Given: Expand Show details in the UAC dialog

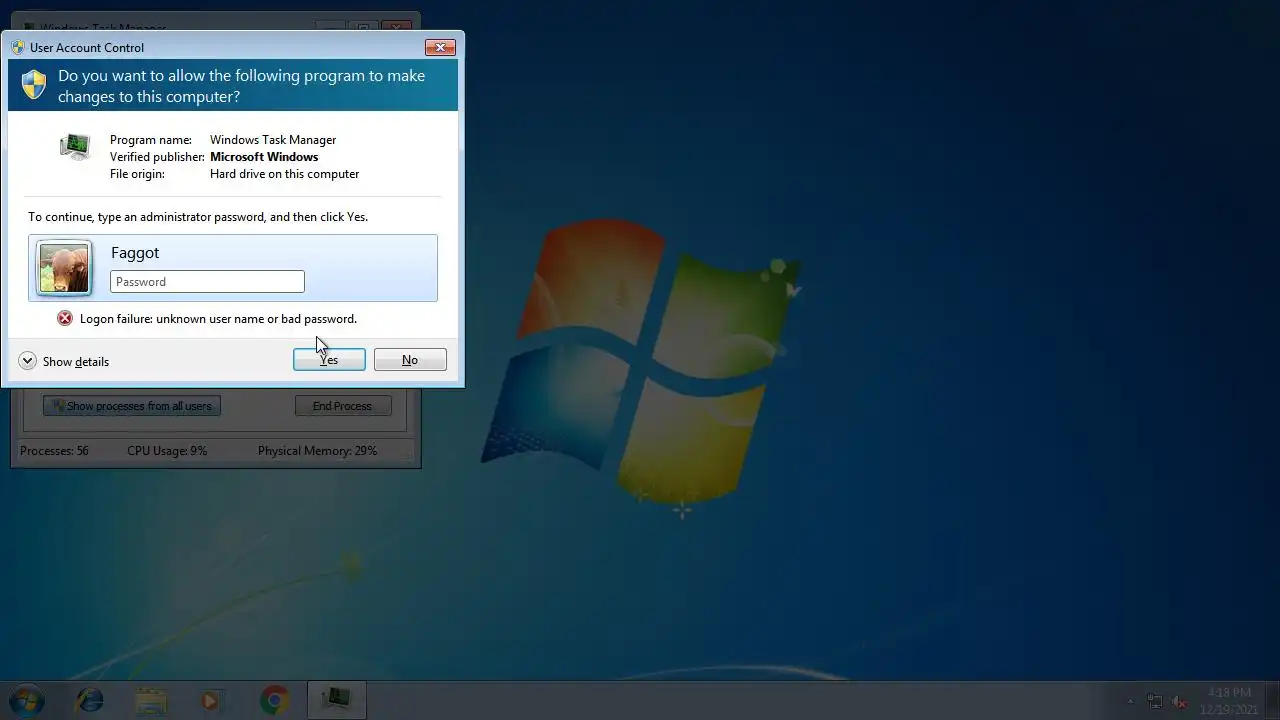Looking at the screenshot, I should (64, 361).
